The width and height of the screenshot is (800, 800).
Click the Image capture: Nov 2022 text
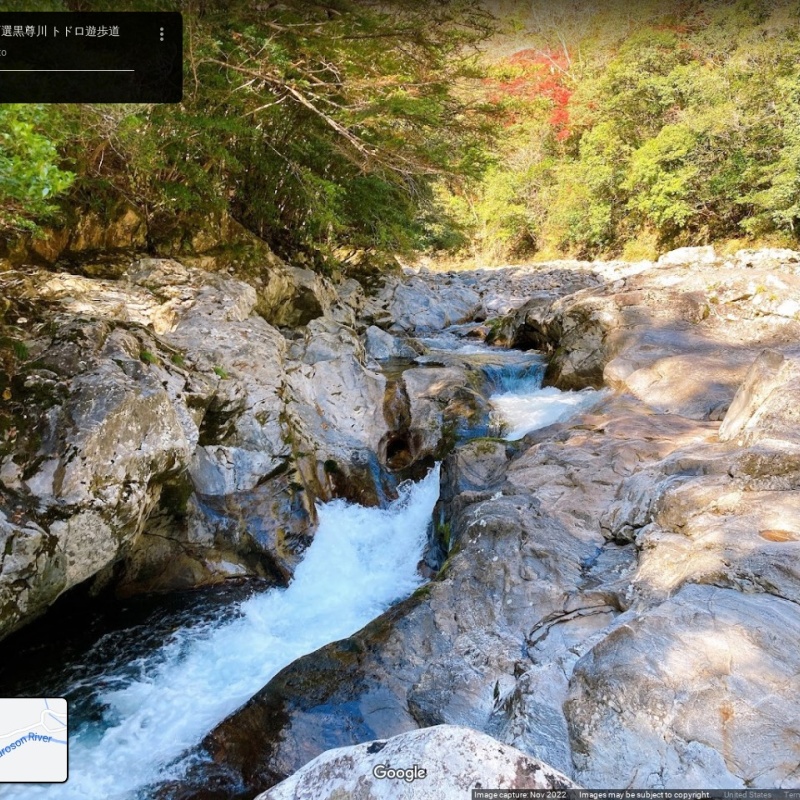click(x=520, y=795)
